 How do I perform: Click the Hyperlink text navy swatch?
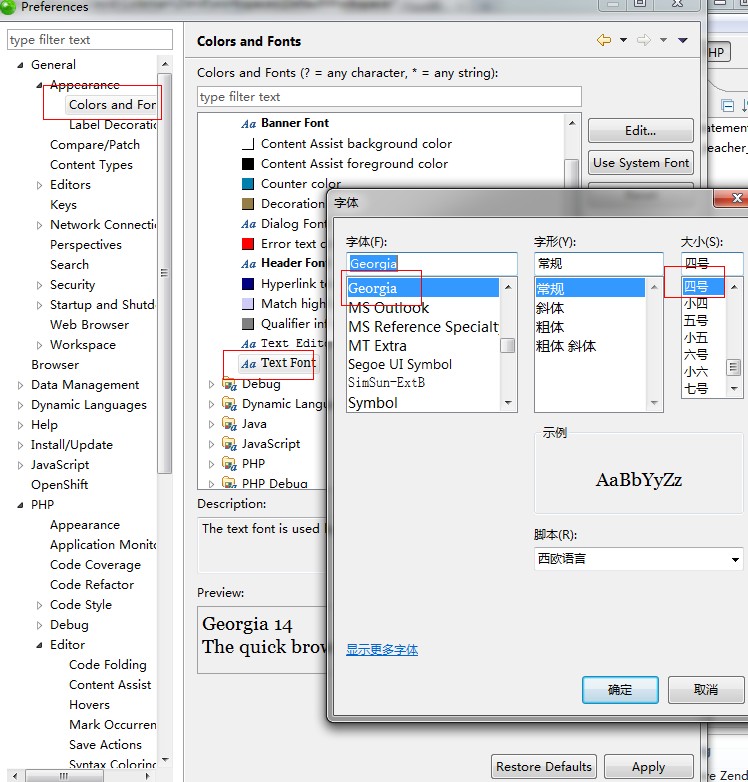coord(248,284)
